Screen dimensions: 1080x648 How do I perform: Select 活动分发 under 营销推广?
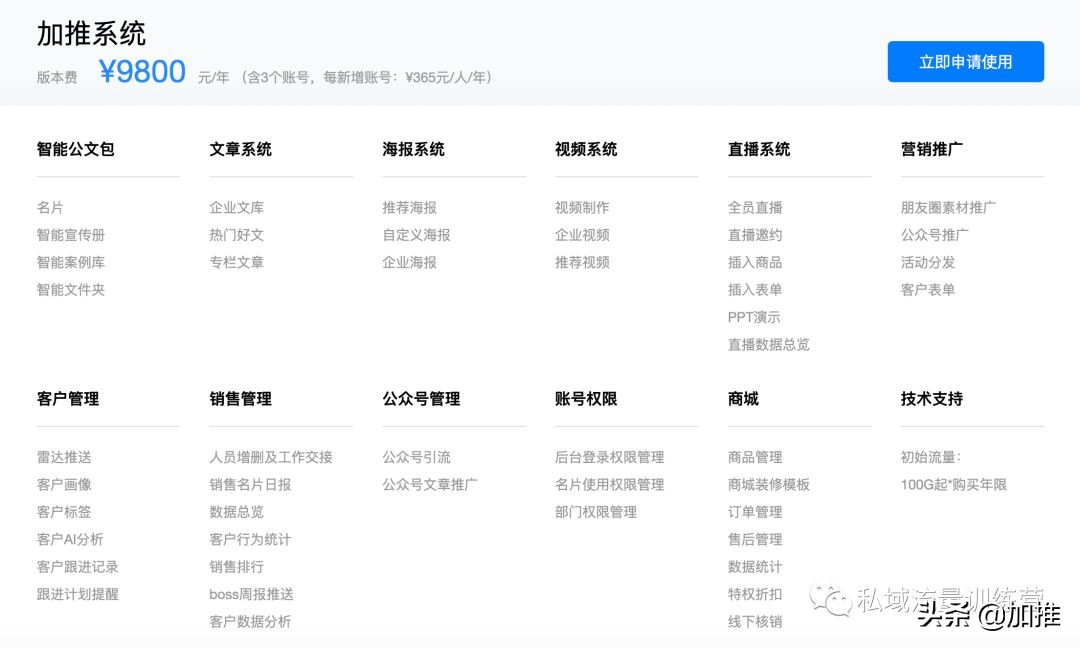pos(928,262)
